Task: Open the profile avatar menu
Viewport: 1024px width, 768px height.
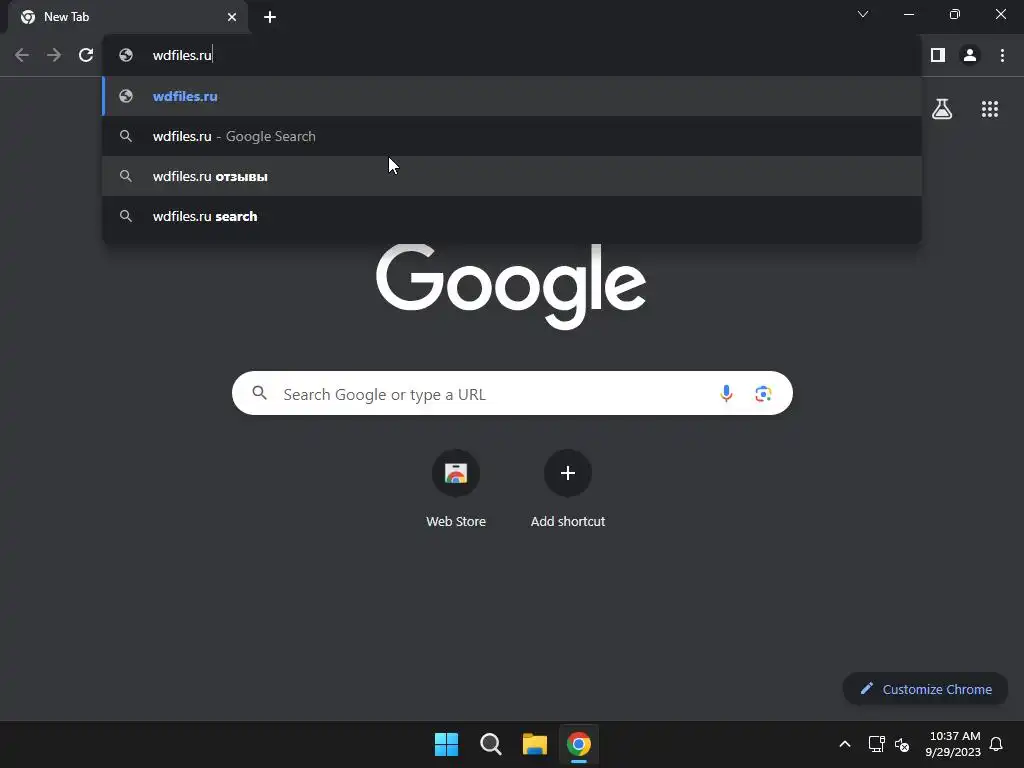Action: [x=970, y=55]
